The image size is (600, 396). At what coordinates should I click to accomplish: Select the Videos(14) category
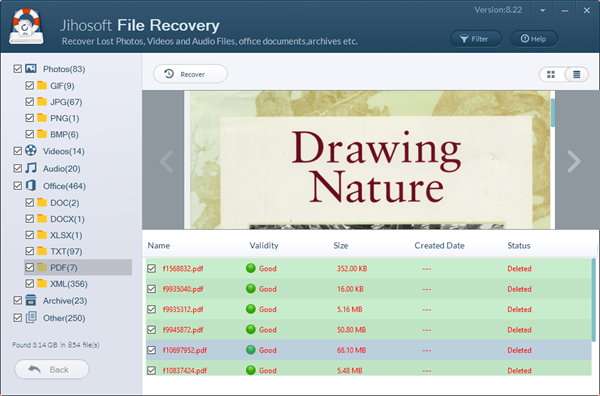[x=64, y=151]
